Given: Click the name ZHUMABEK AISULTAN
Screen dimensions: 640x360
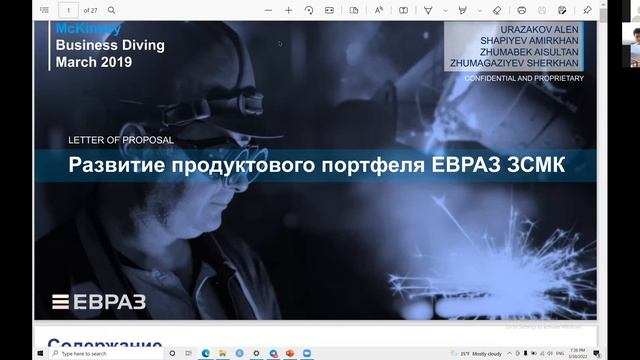Looking at the screenshot, I should (x=529, y=52).
